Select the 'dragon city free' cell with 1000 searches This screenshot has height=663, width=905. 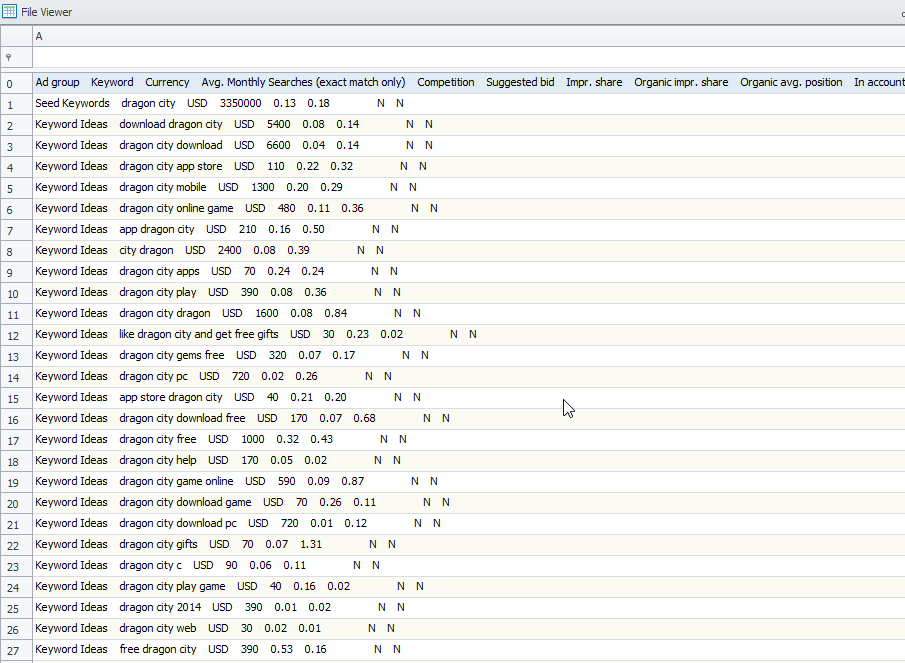[x=469, y=440]
